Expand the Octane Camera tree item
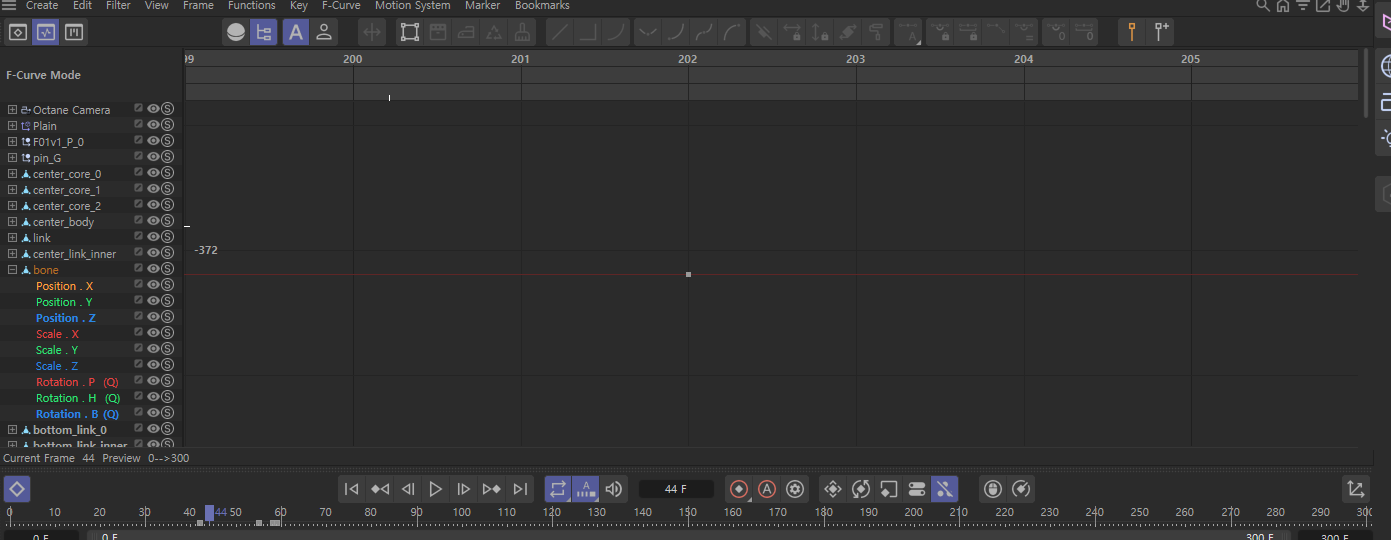1391x540 pixels. pos(12,110)
